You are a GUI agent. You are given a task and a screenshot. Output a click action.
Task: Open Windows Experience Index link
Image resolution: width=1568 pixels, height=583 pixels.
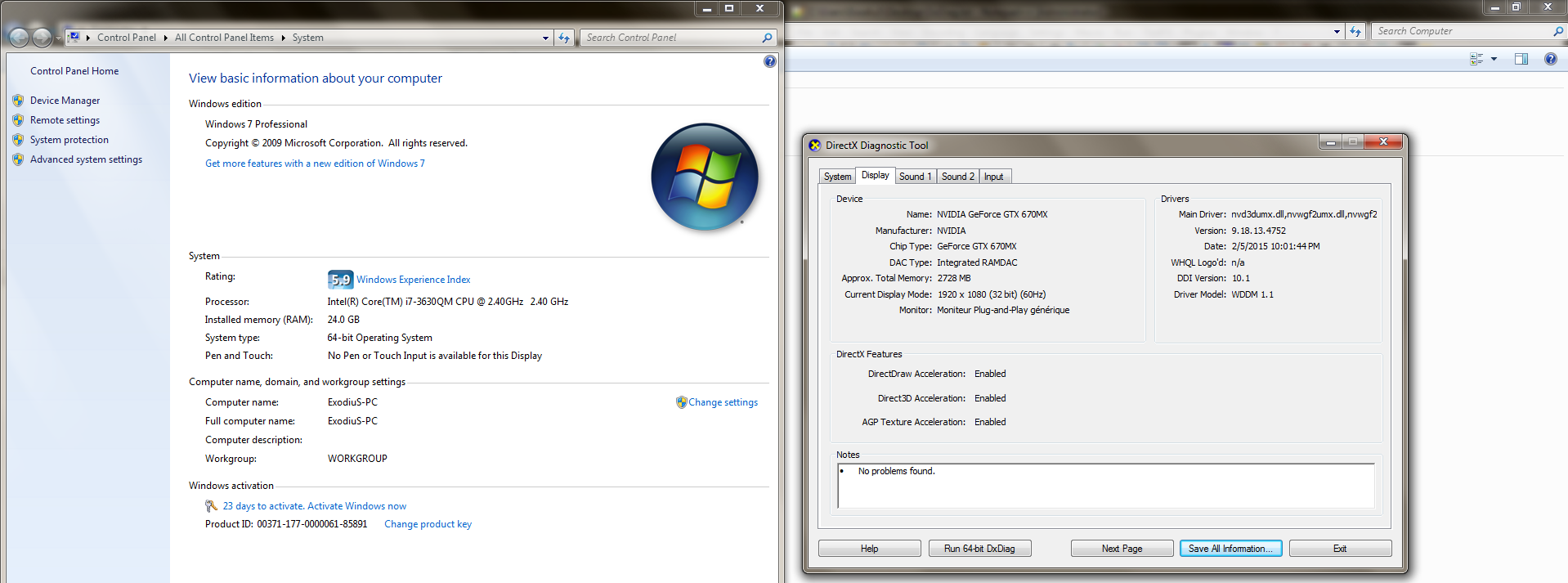click(414, 280)
